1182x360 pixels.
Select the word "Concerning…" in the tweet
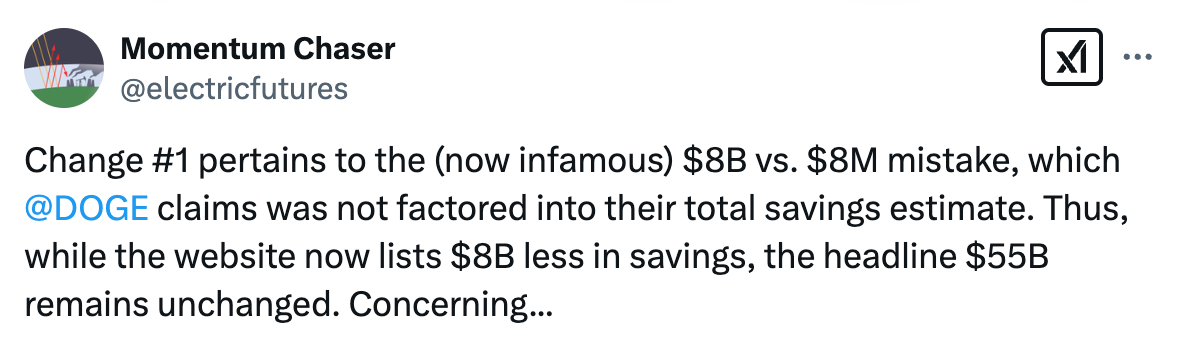451,305
